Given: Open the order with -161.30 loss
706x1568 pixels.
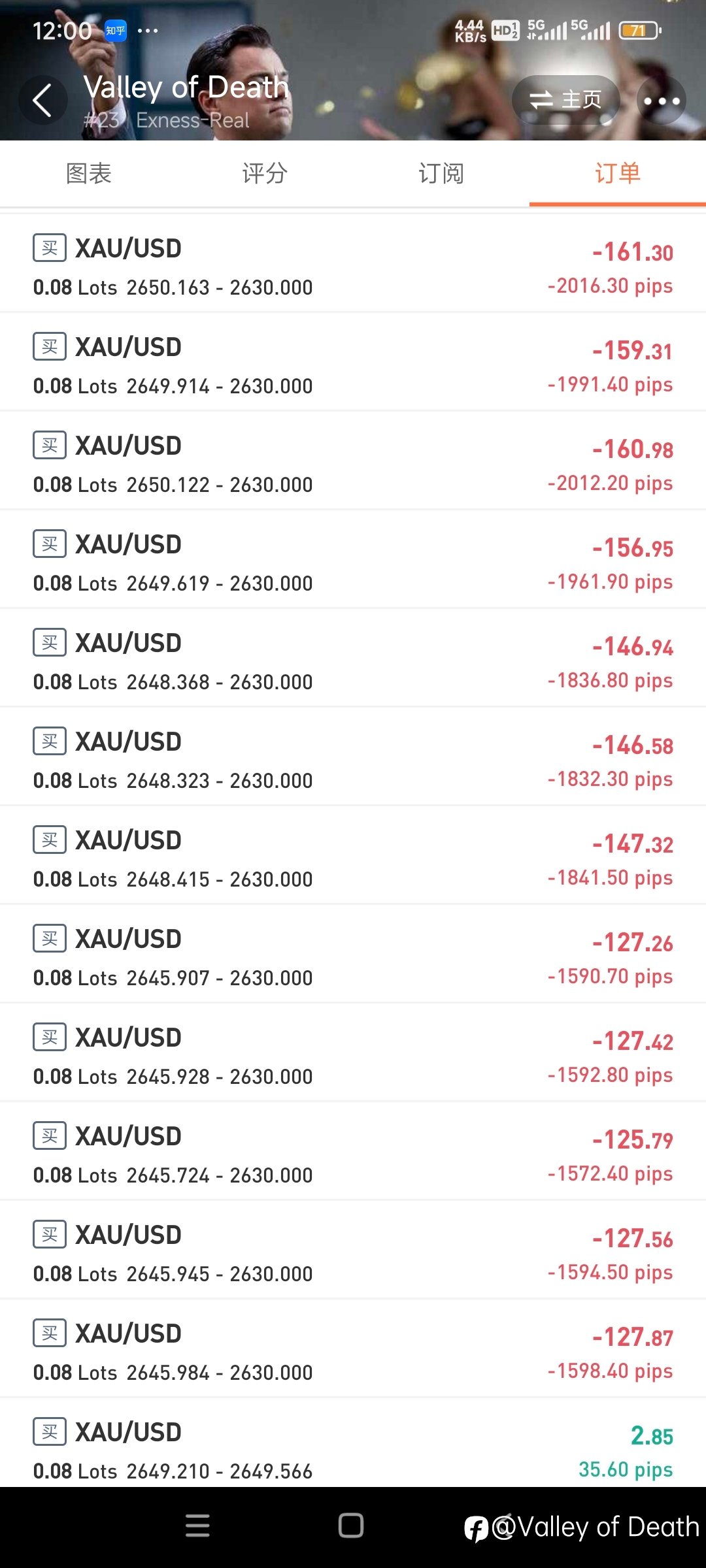Looking at the screenshot, I should [x=353, y=263].
